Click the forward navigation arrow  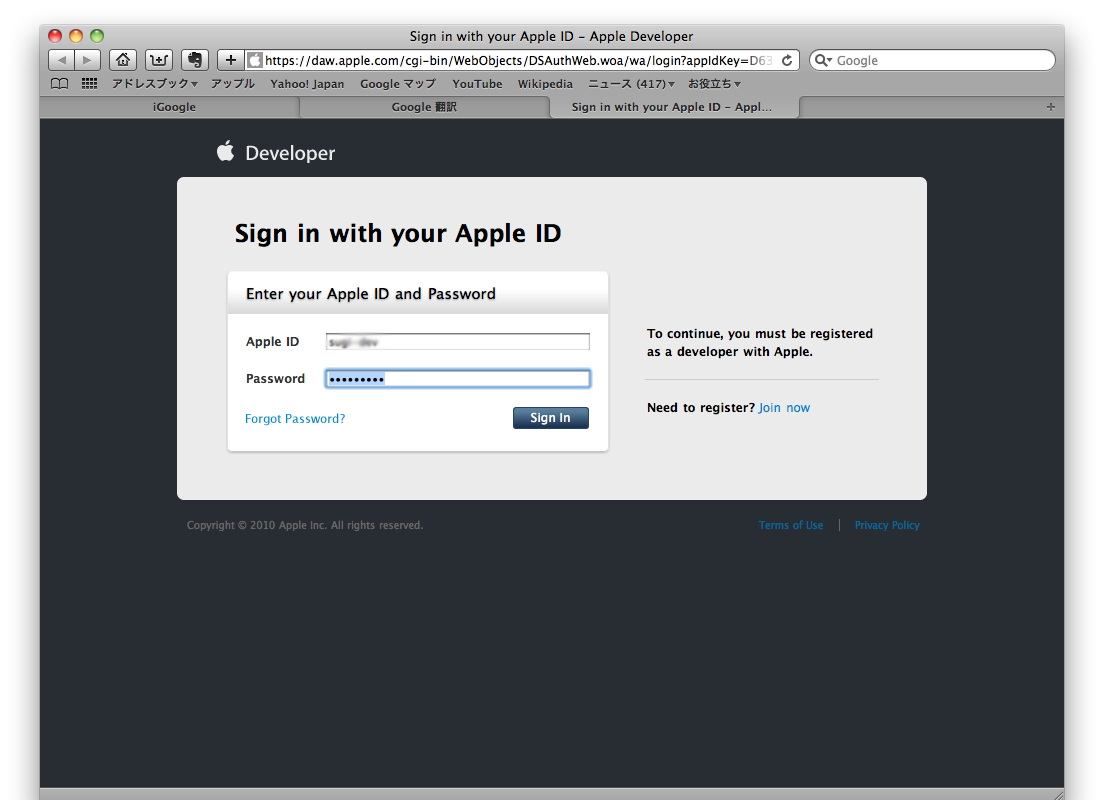pos(88,60)
